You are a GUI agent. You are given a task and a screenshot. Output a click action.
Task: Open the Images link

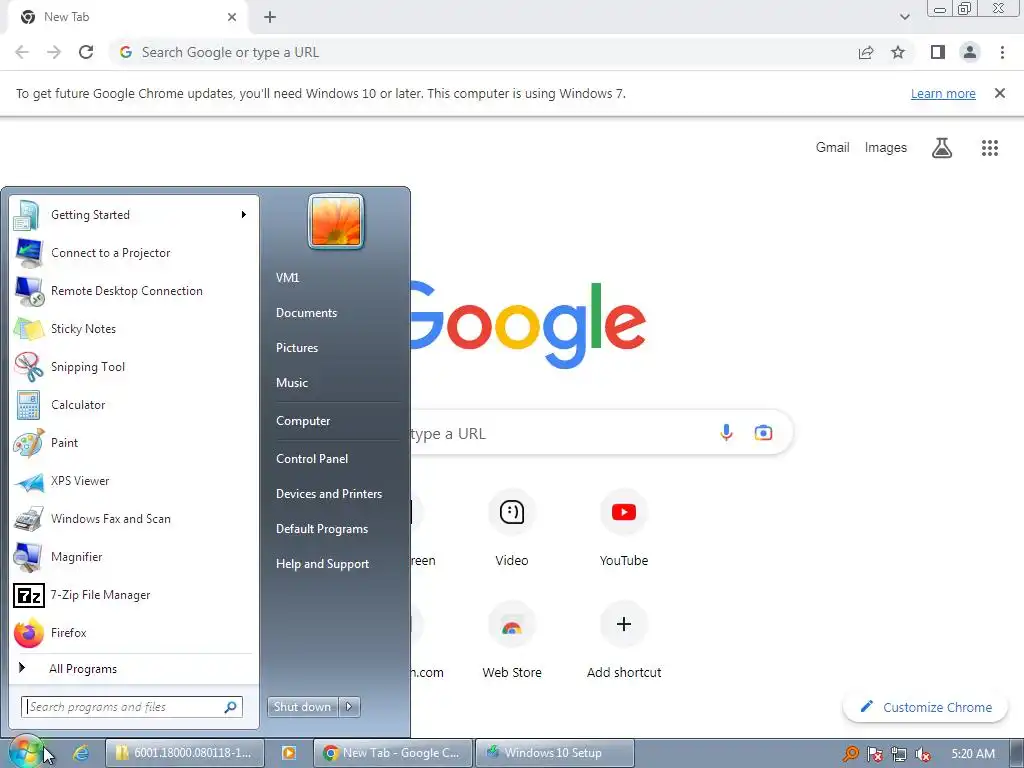tap(886, 148)
